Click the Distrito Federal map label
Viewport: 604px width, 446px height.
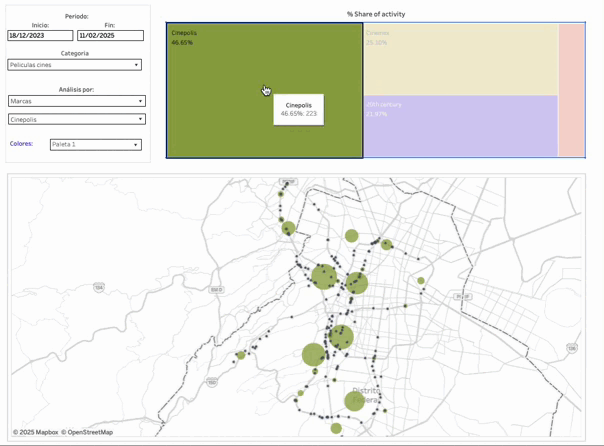366,395
